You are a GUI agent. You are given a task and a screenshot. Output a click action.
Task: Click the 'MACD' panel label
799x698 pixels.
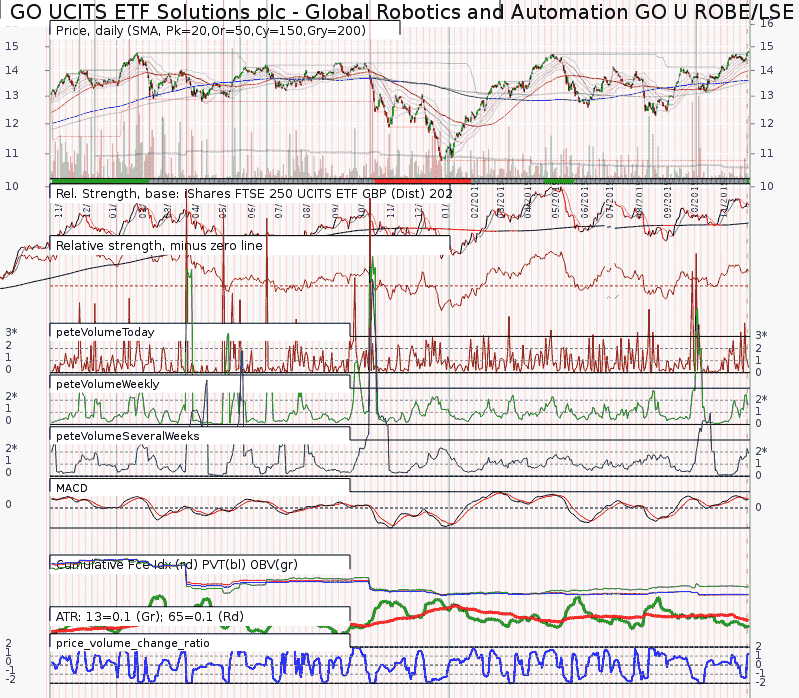(x=71, y=488)
